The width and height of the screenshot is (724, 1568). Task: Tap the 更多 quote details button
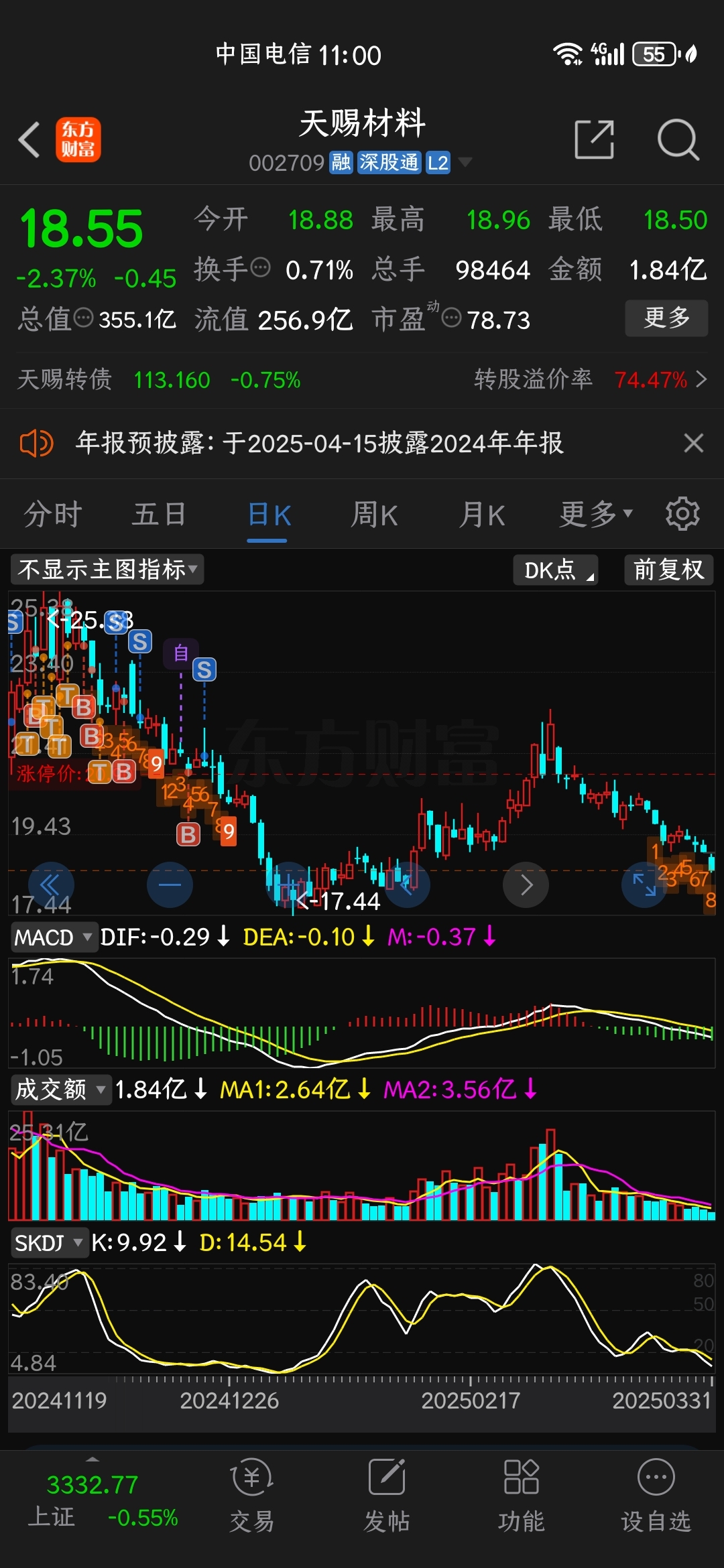(666, 318)
